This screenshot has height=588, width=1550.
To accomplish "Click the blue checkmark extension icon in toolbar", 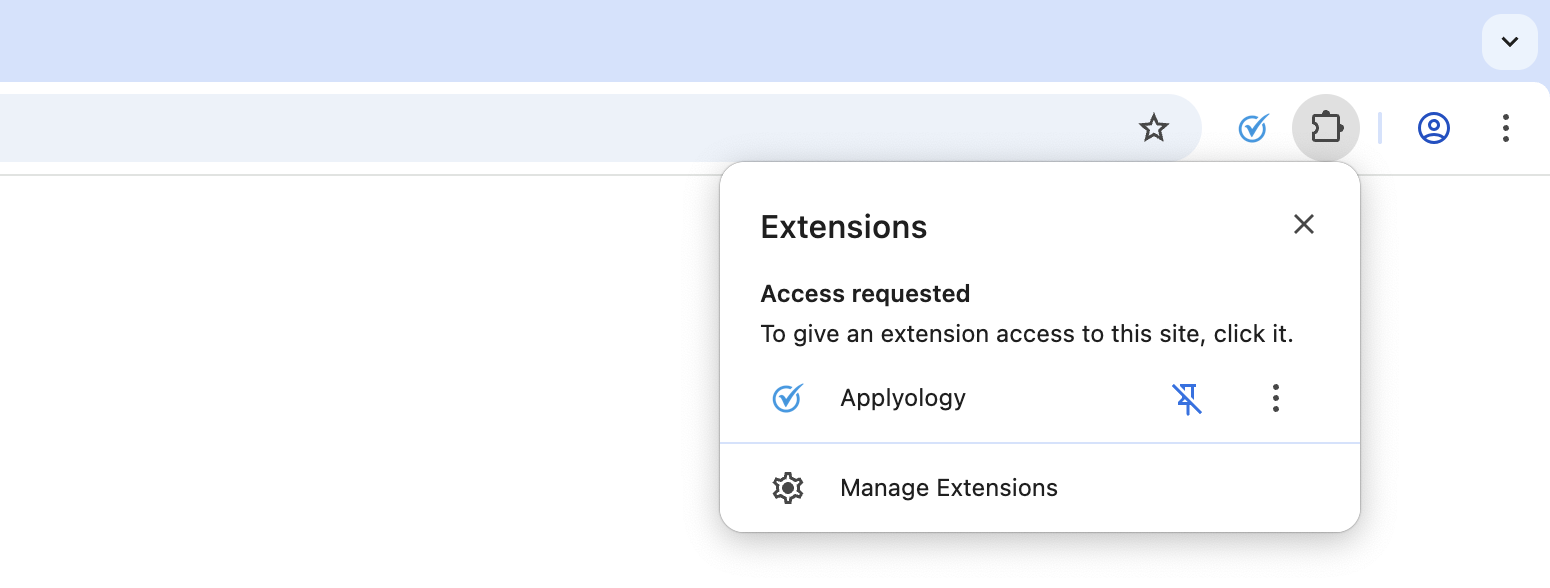I will point(1252,128).
